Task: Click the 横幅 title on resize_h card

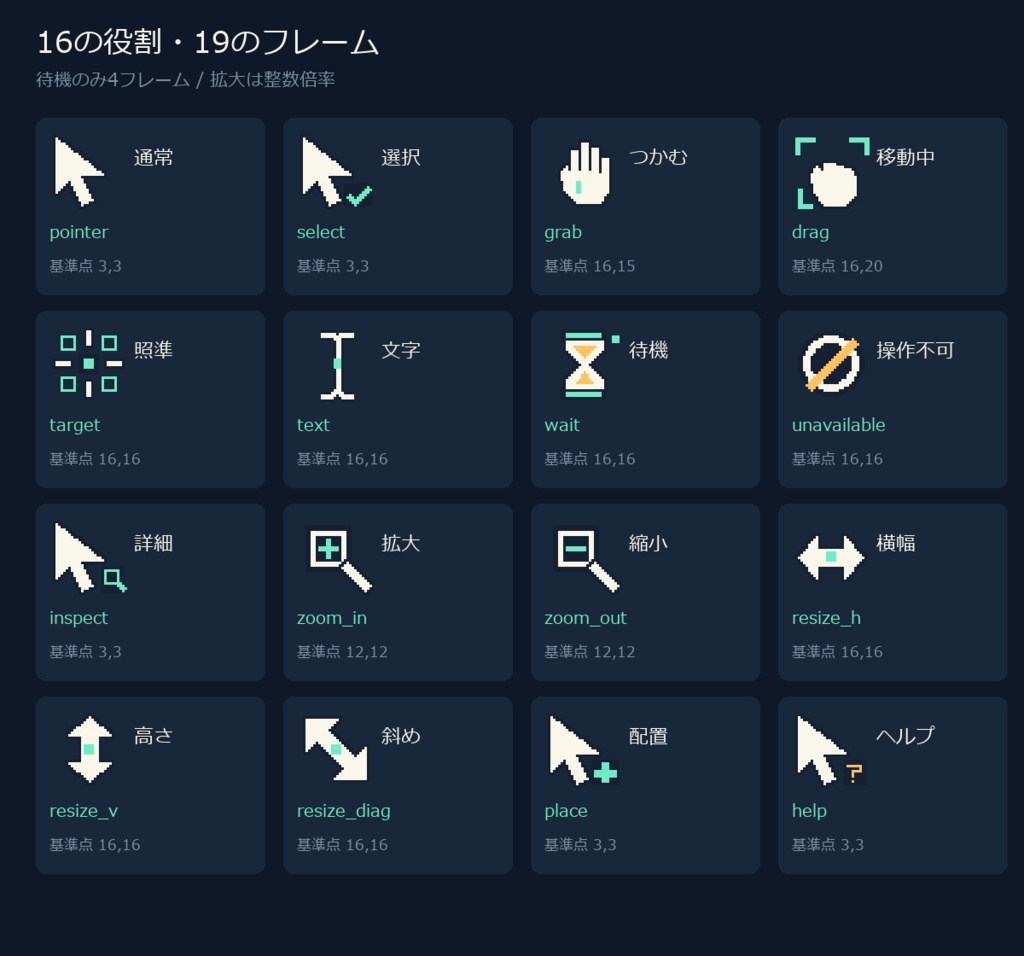Action: (896, 543)
